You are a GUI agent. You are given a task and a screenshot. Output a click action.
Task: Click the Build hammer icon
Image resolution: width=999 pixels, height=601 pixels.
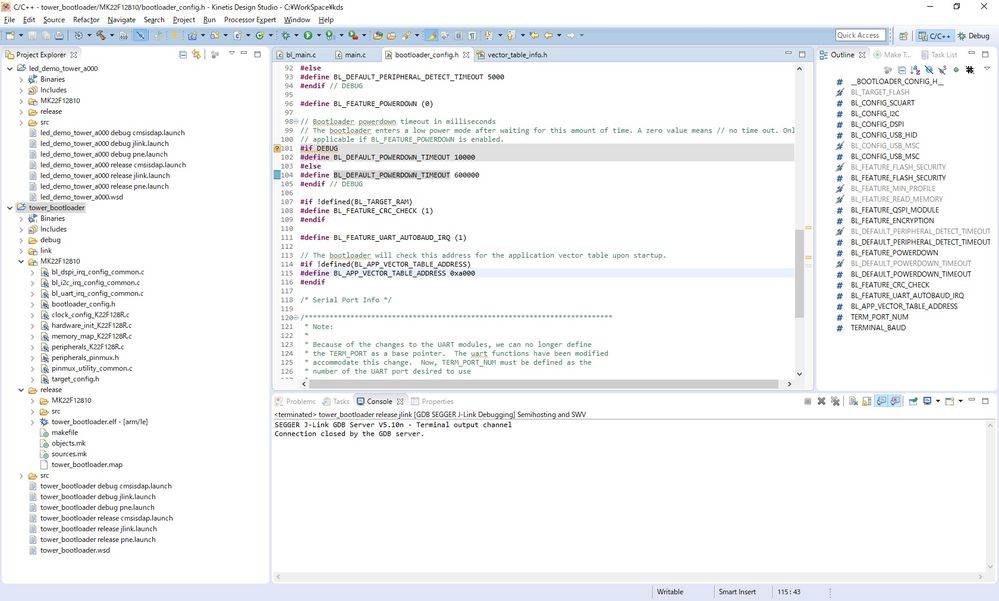[100, 36]
